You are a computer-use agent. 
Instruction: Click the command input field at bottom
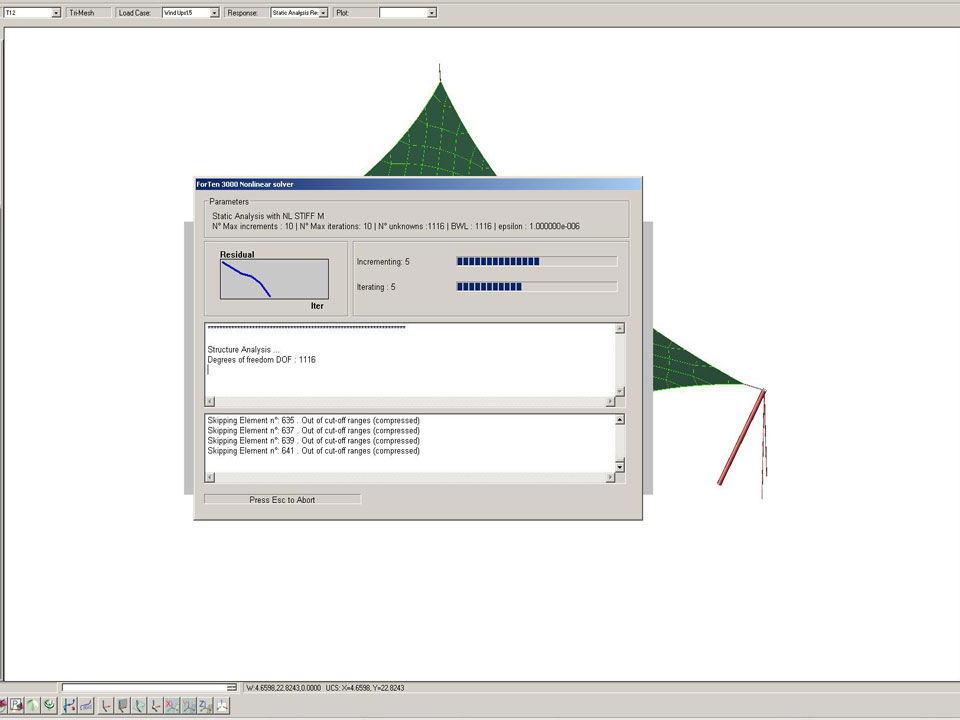click(145, 687)
